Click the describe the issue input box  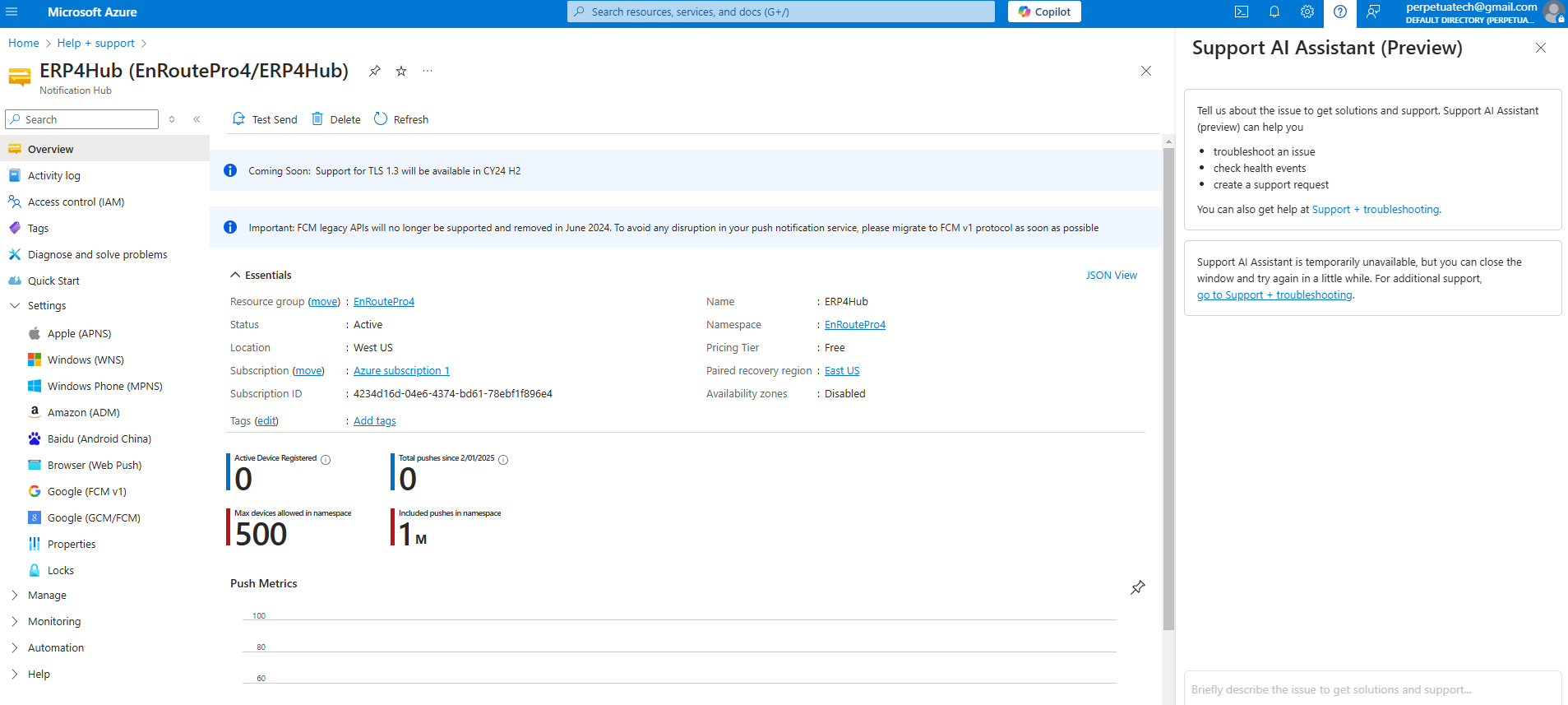[1372, 689]
